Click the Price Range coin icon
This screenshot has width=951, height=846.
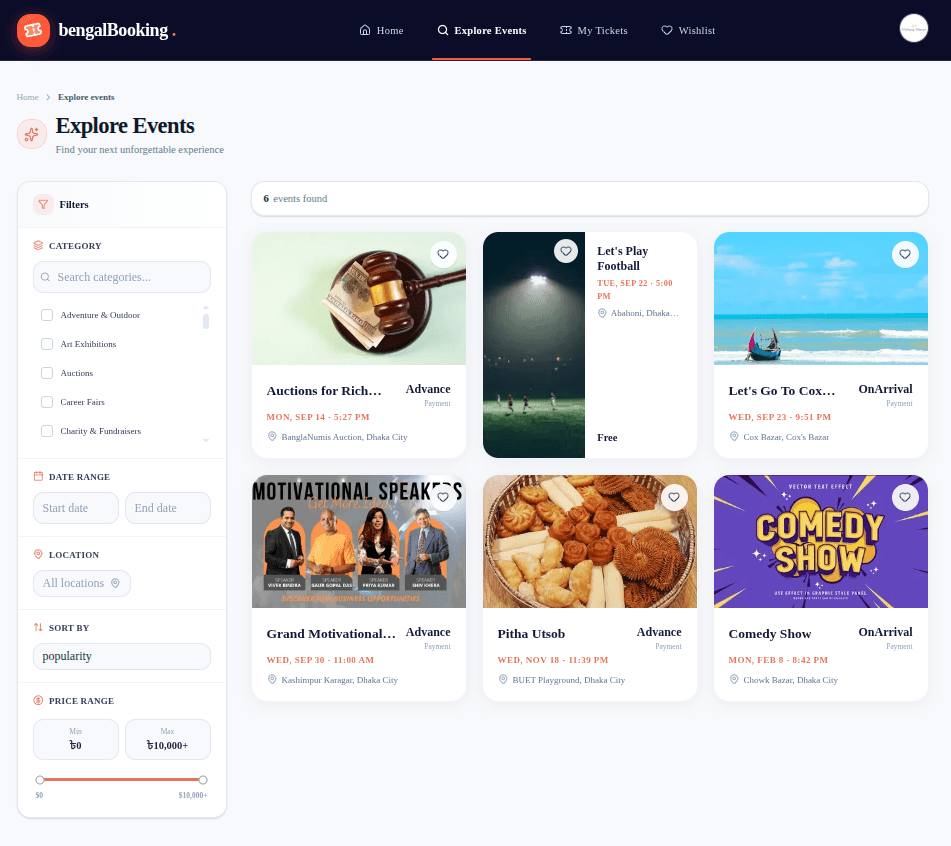tap(38, 700)
